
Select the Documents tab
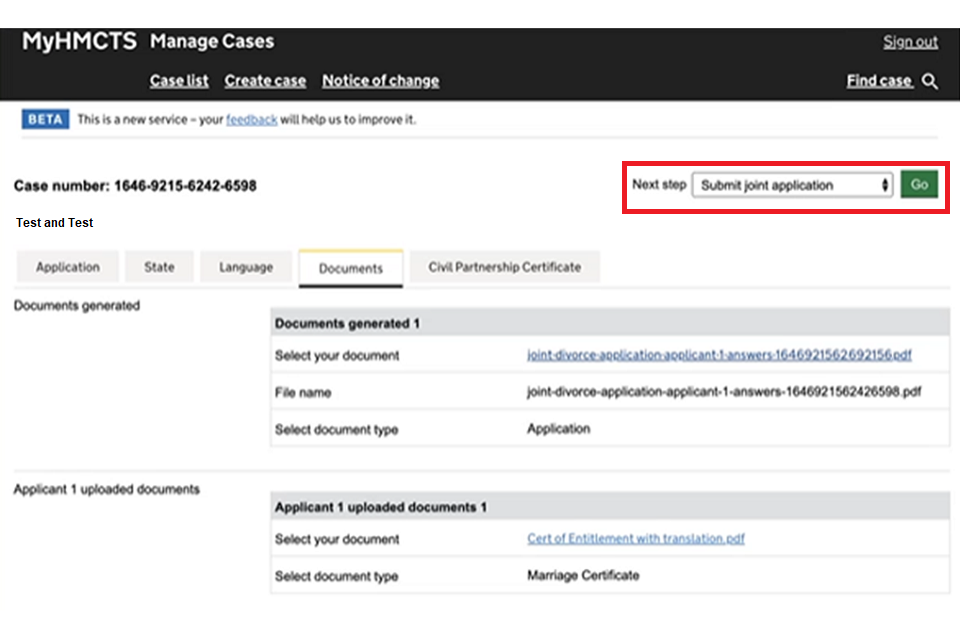[x=351, y=268]
